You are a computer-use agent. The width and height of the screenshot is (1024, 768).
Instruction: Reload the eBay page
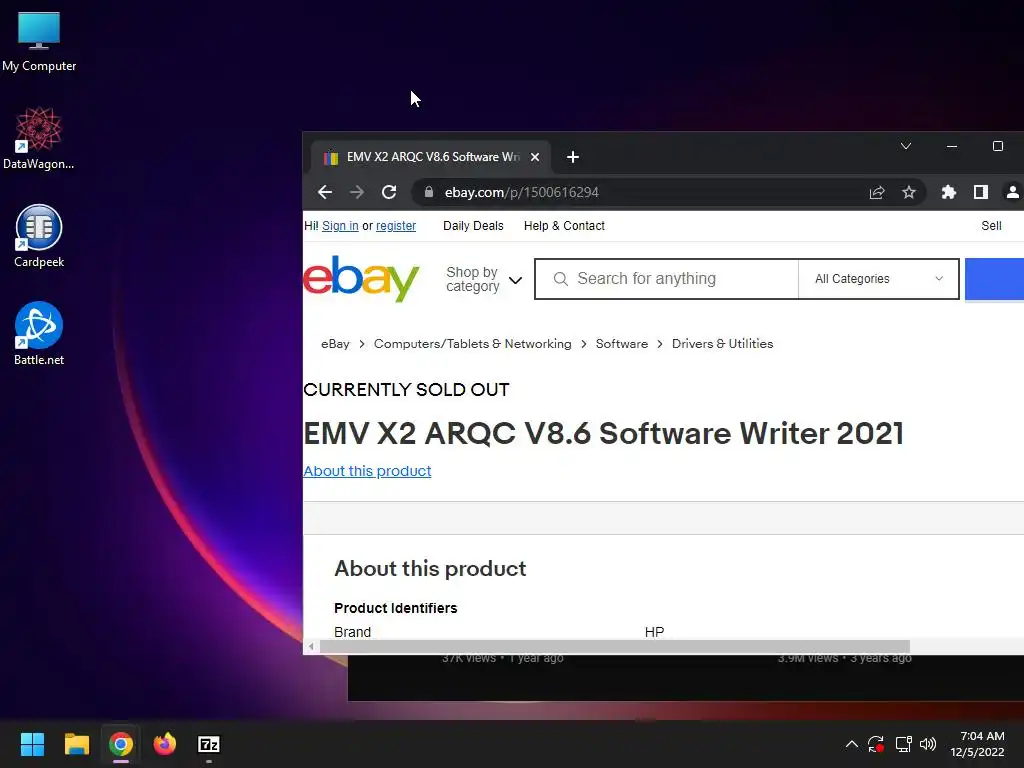point(389,192)
